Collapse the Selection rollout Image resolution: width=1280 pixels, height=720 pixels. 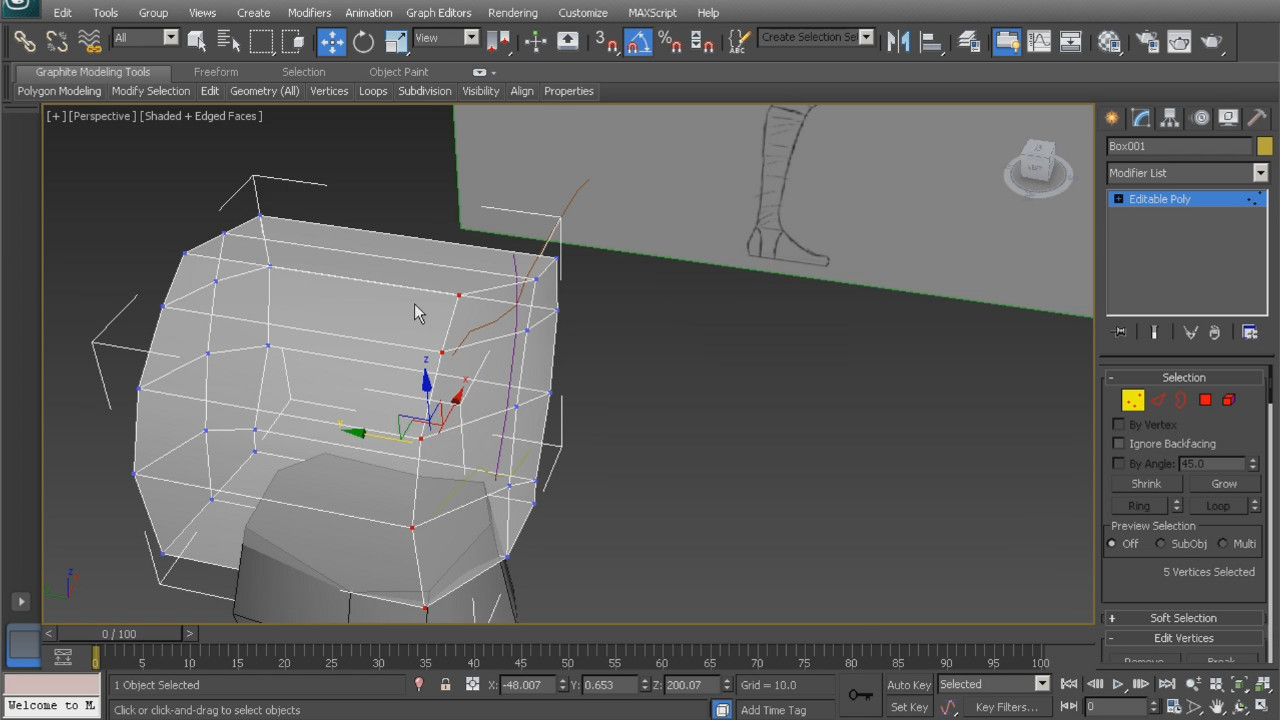[x=1183, y=377]
